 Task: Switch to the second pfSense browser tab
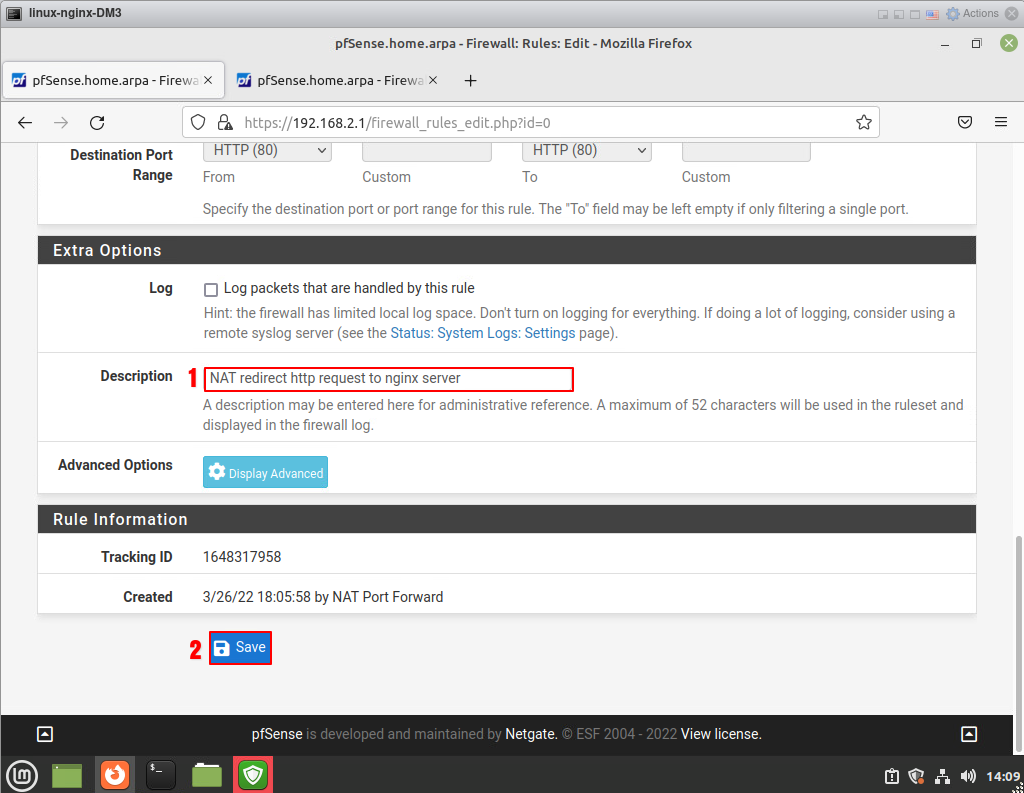[330, 80]
